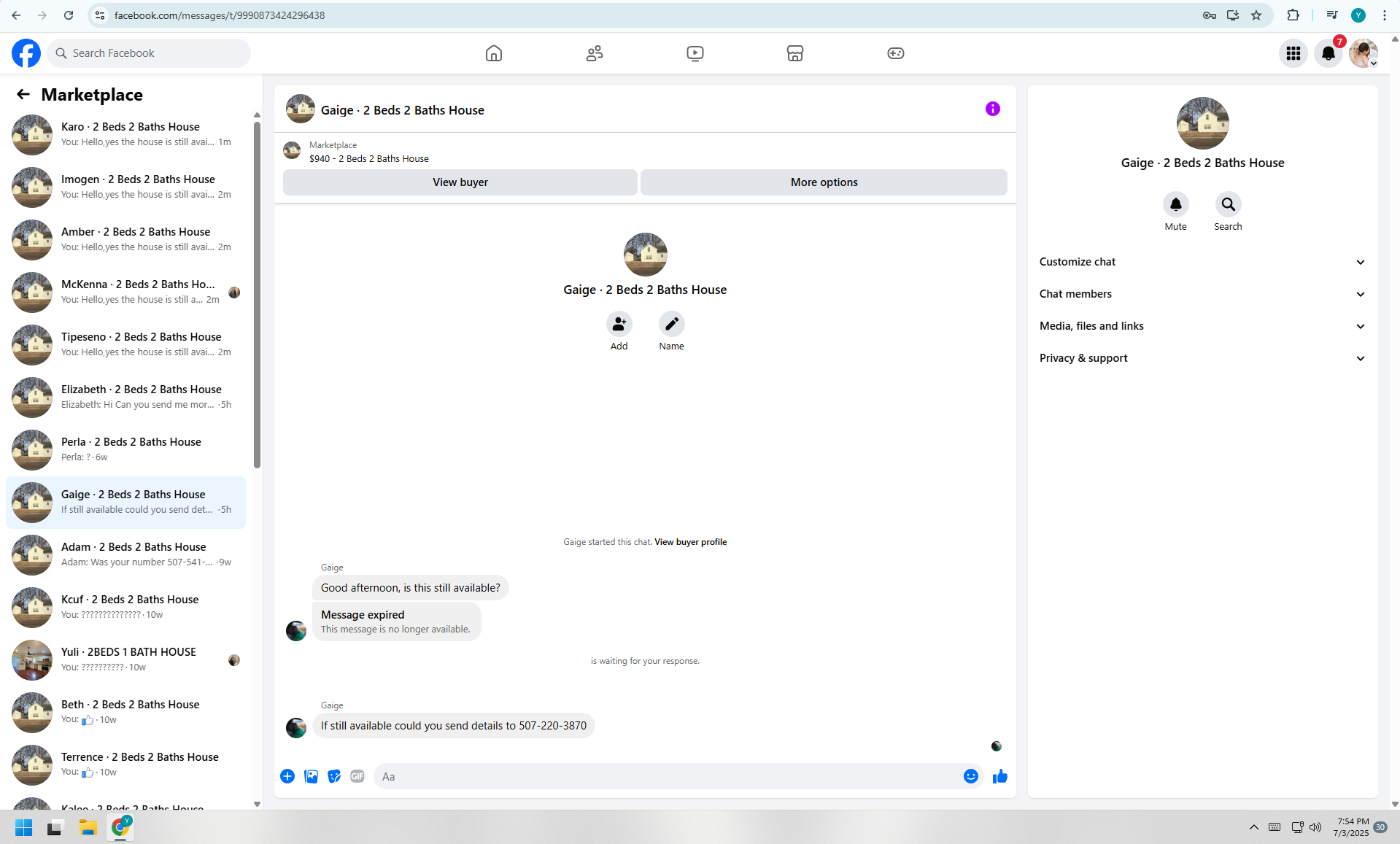Screen dimensions: 1400x844
Task: Open more actions plus icon in composer
Action: (x=287, y=776)
